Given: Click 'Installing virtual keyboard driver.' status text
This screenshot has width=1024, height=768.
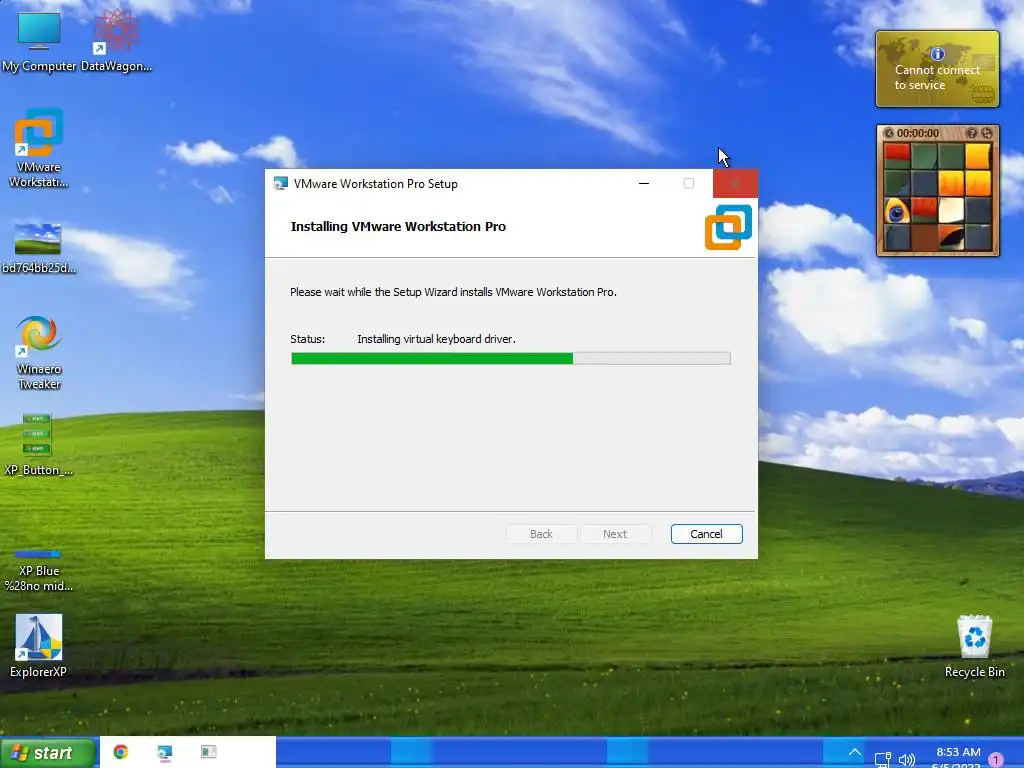Looking at the screenshot, I should point(436,339).
